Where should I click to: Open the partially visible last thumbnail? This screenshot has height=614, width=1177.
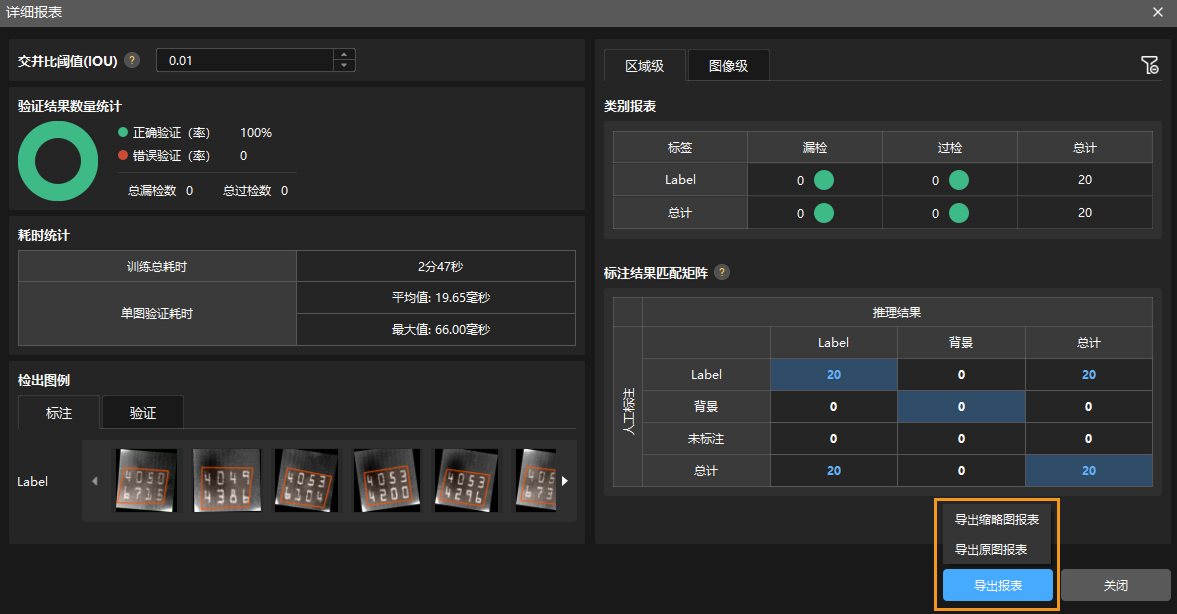(x=536, y=481)
